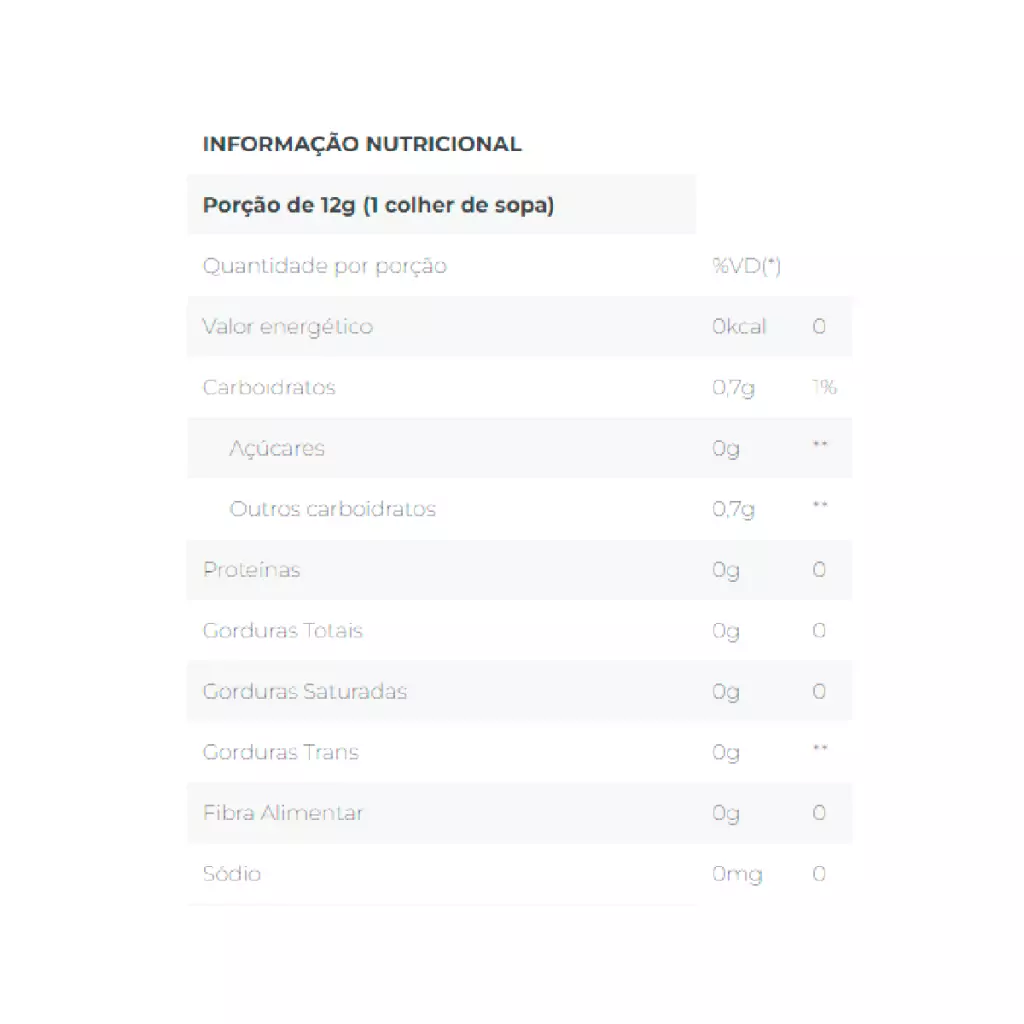Click the 0g value in Proteínas row
1024x1024 pixels.
point(726,570)
